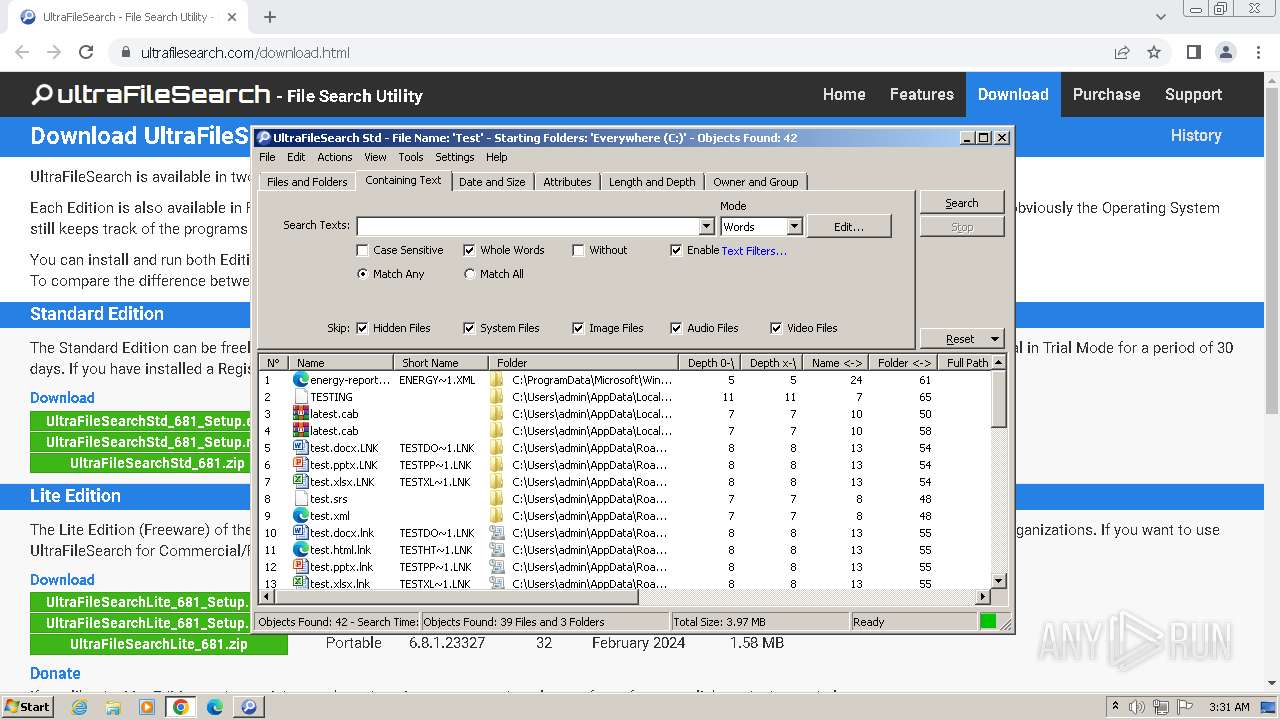Show hidden system tray icons arrow

tap(1115, 707)
